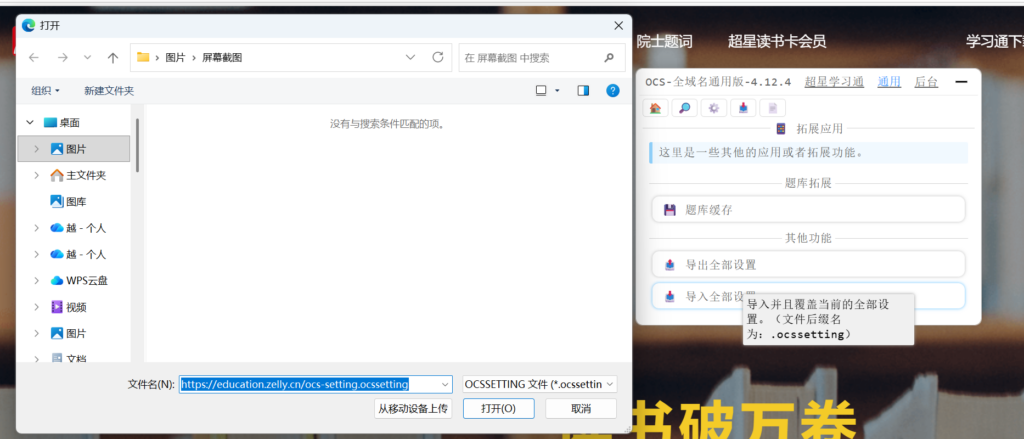Collapse the 桌面 tree node
This screenshot has width=1024, height=439.
pos(27,122)
